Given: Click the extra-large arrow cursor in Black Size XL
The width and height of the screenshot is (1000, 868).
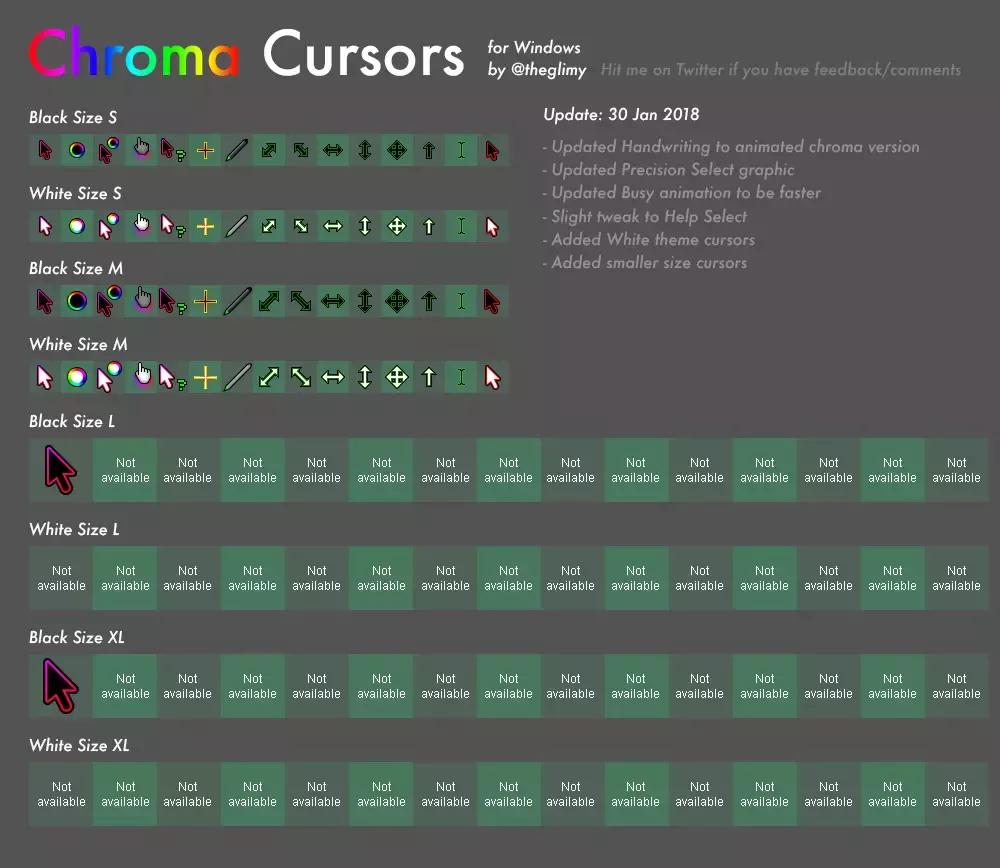Looking at the screenshot, I should pyautogui.click(x=60, y=686).
